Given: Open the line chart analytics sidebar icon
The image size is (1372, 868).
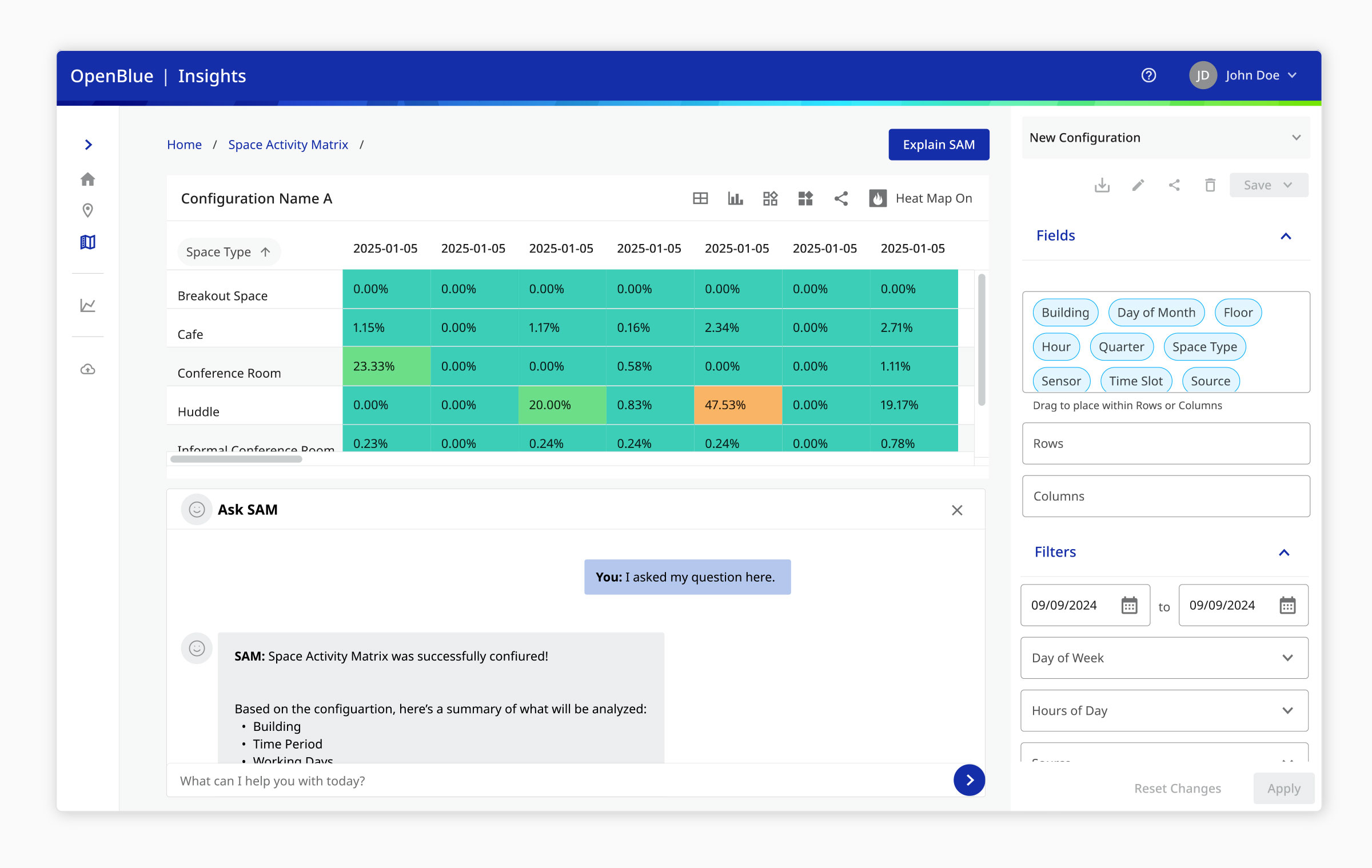Looking at the screenshot, I should (x=87, y=305).
